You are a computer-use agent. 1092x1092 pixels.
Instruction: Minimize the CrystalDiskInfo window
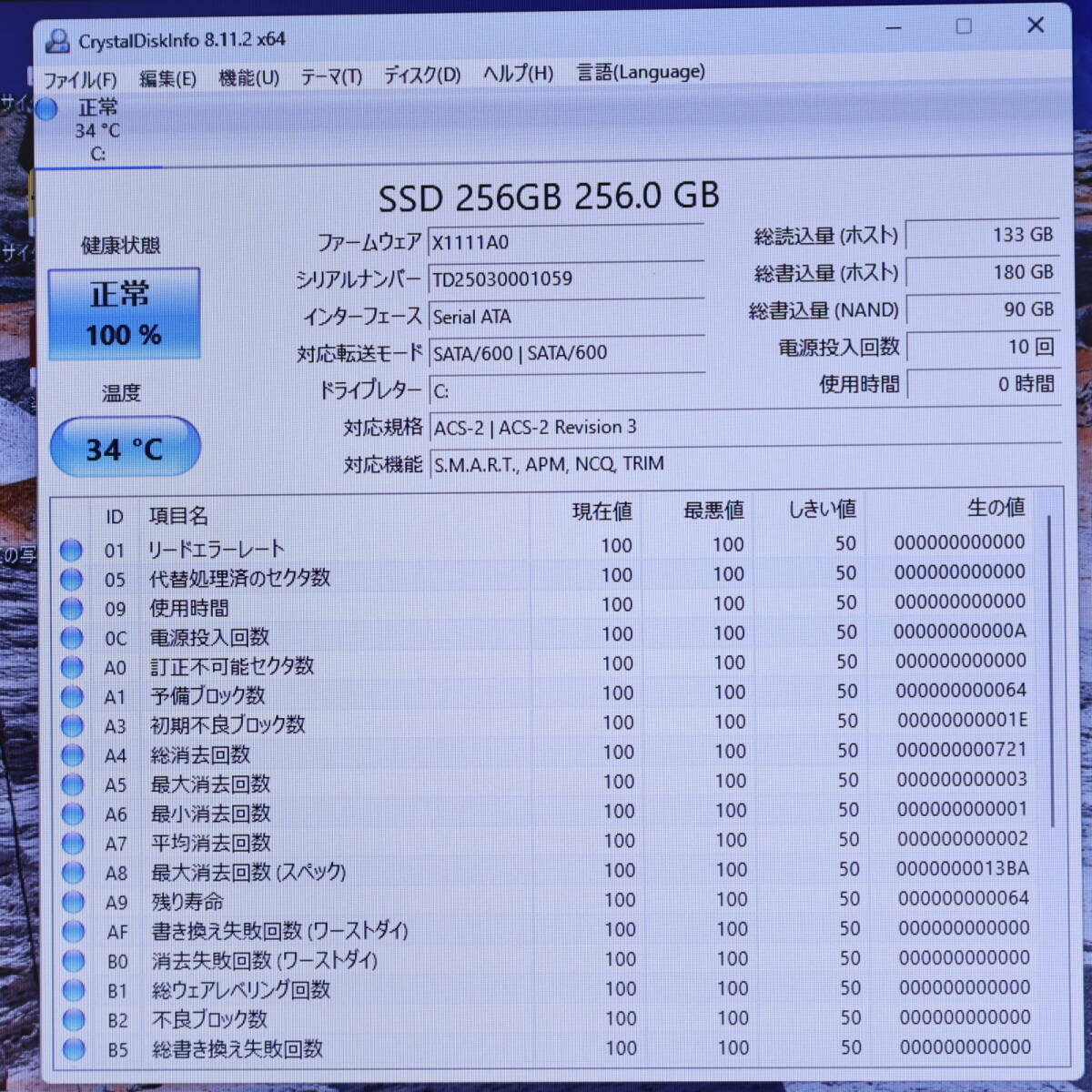(x=894, y=27)
